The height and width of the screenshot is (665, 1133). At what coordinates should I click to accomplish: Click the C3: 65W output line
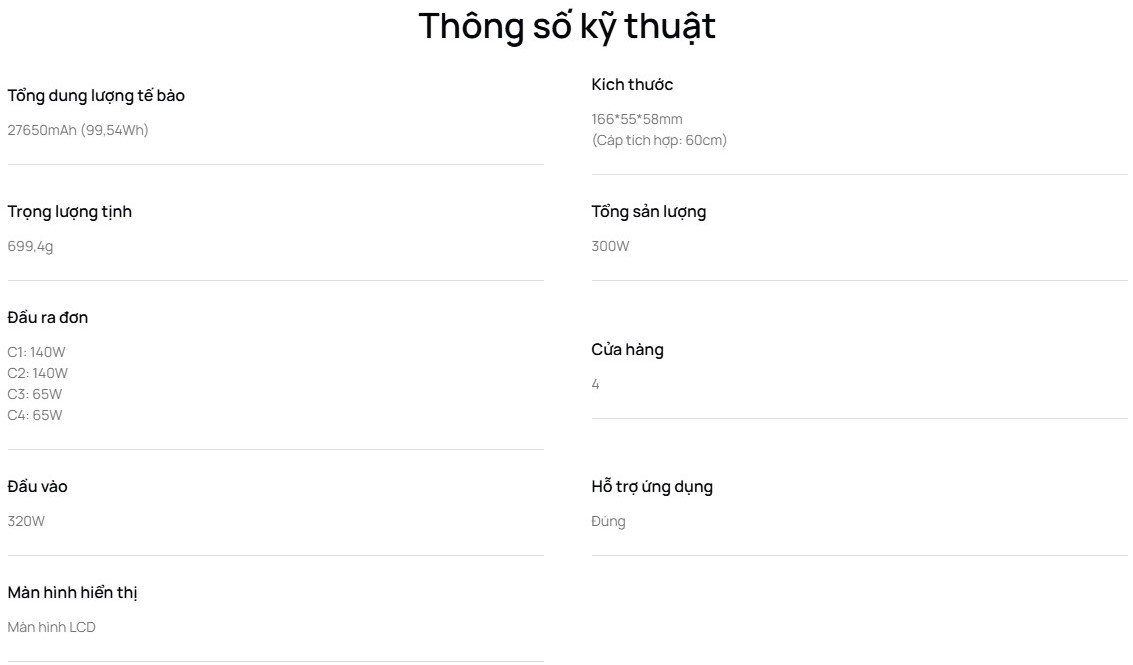click(x=35, y=394)
